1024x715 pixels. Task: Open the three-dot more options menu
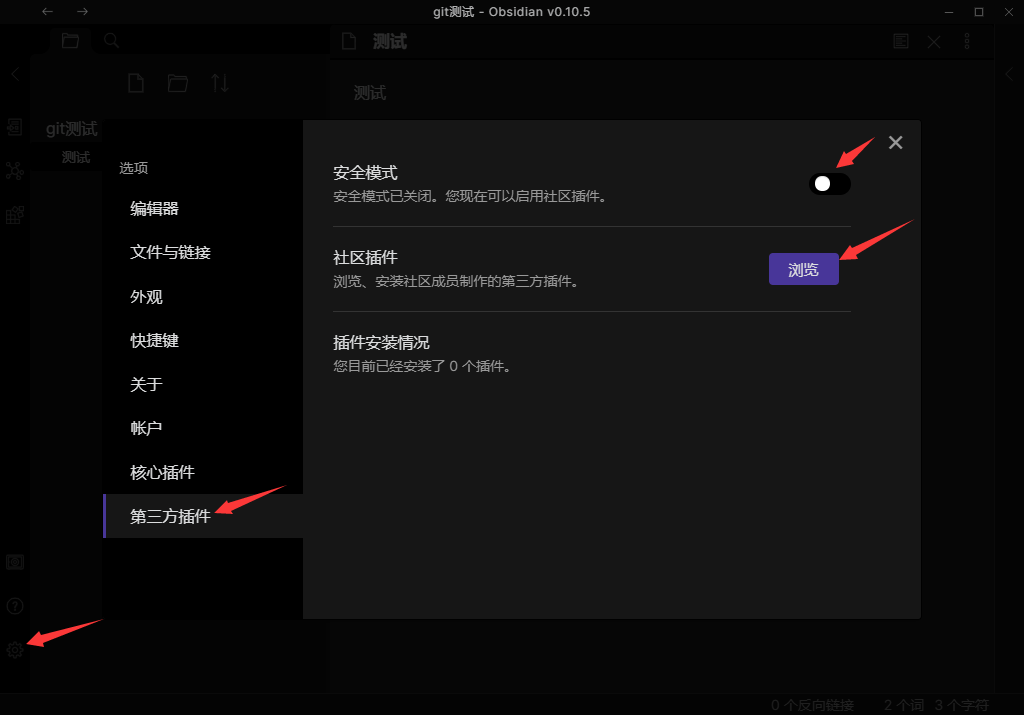pos(966,41)
